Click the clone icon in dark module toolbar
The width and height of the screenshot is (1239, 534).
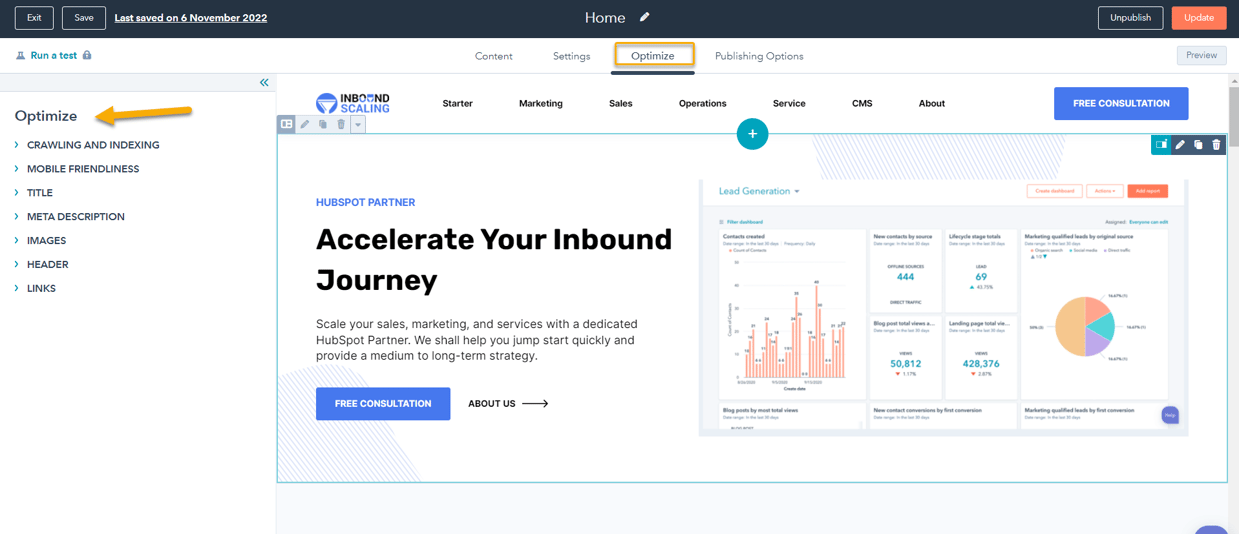tap(1198, 145)
